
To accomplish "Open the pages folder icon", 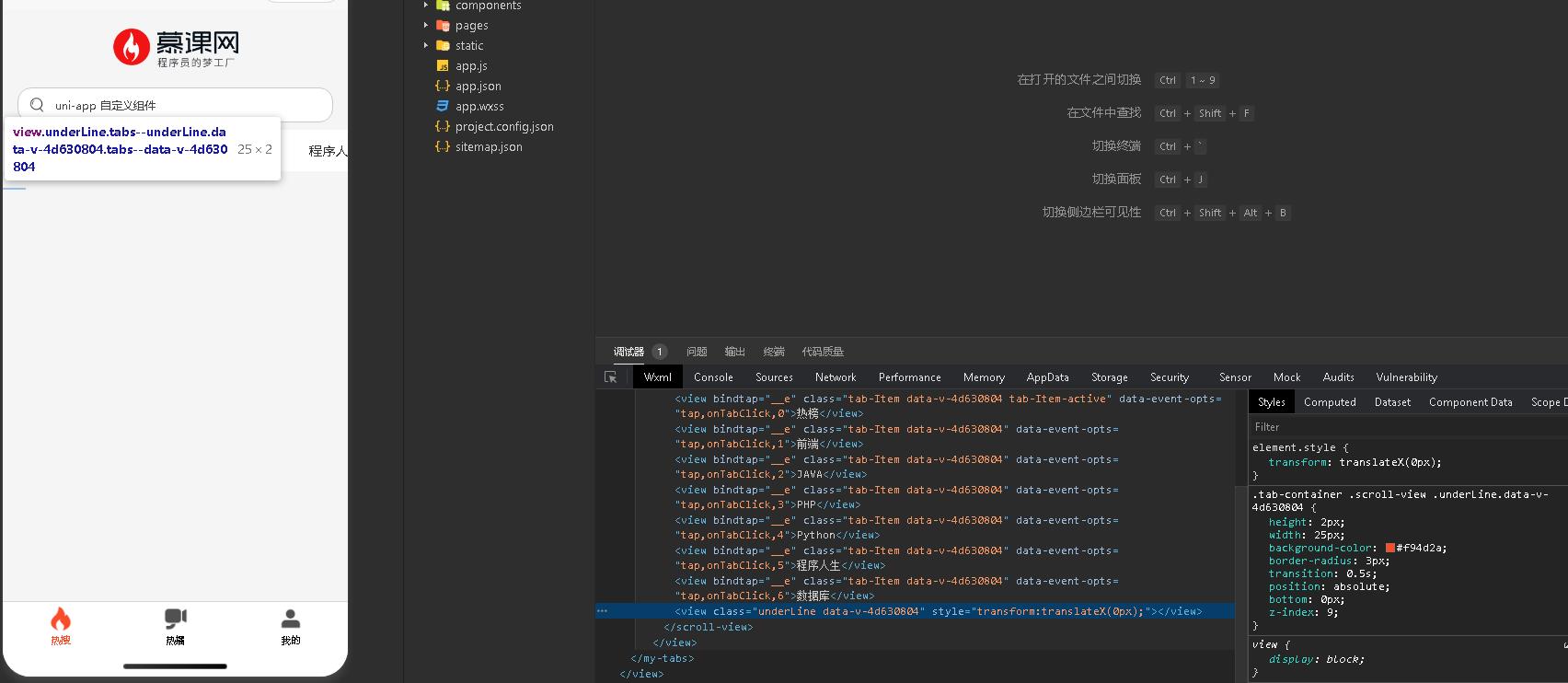I will click(443, 26).
